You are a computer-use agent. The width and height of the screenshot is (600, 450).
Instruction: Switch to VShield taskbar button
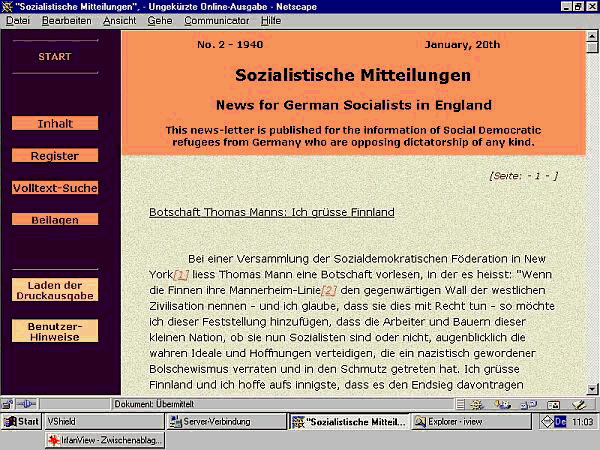(104, 422)
